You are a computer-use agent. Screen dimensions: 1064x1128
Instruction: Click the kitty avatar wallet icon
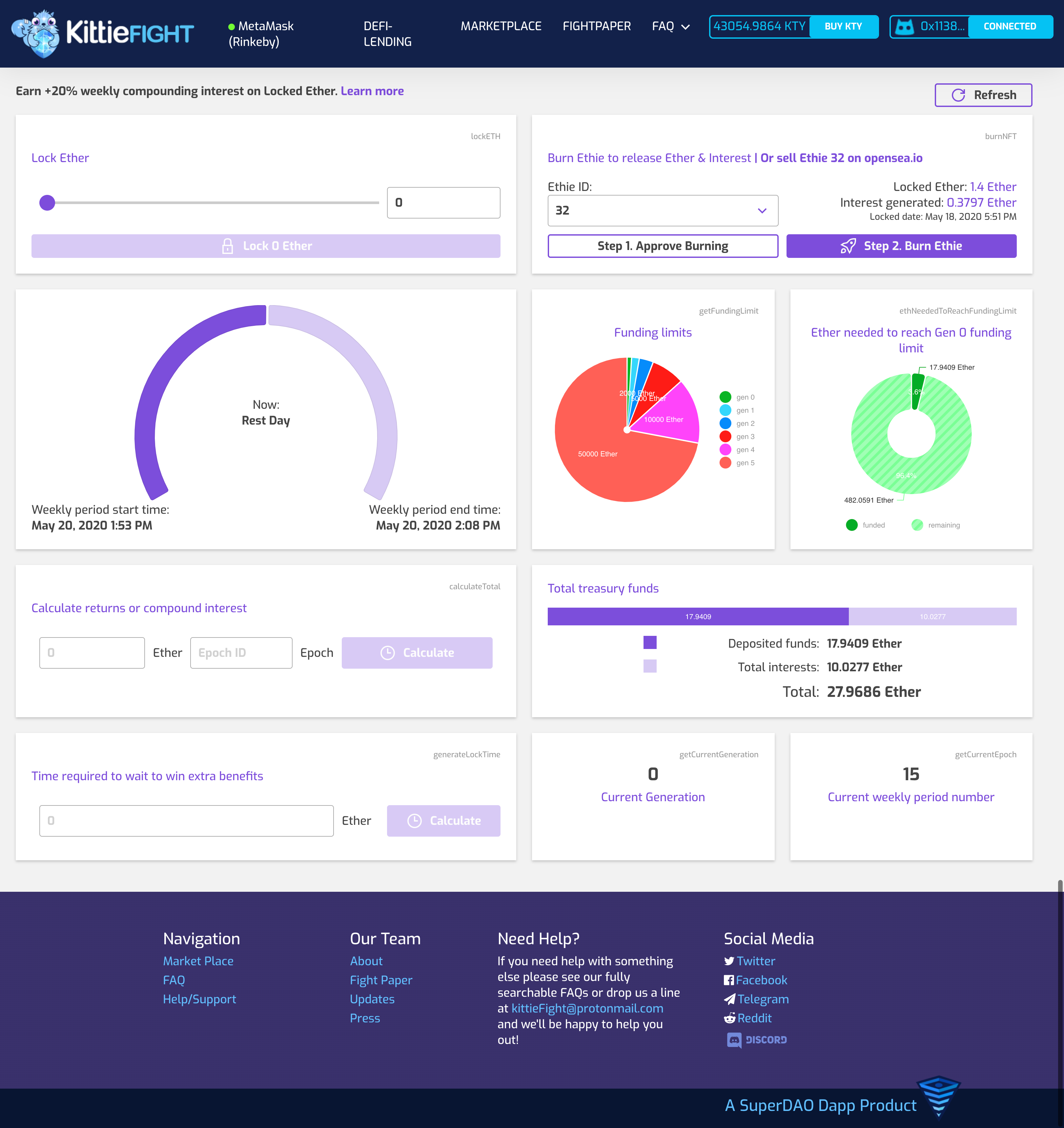click(x=904, y=27)
